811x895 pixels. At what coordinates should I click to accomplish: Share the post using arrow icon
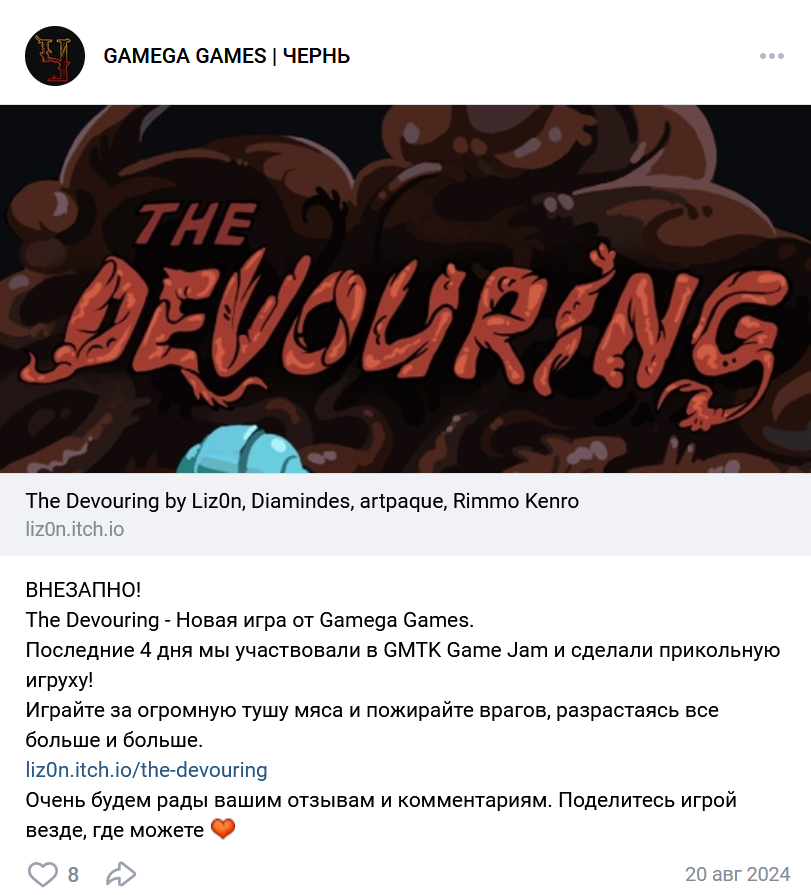pyautogui.click(x=122, y=874)
